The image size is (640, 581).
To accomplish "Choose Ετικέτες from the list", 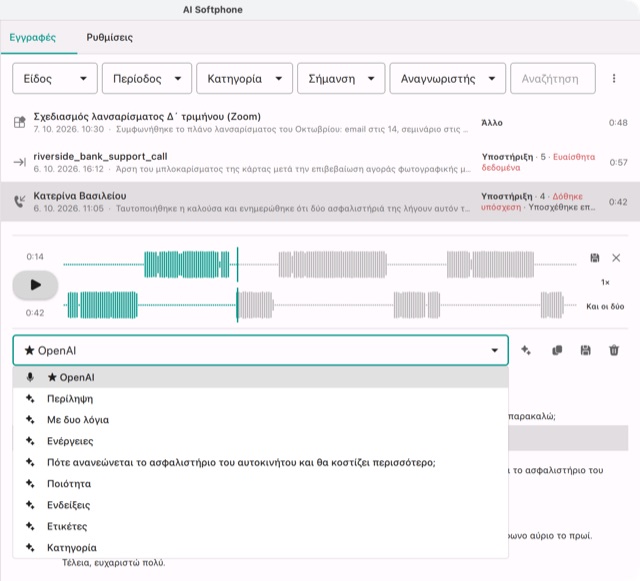I will [x=260, y=526].
